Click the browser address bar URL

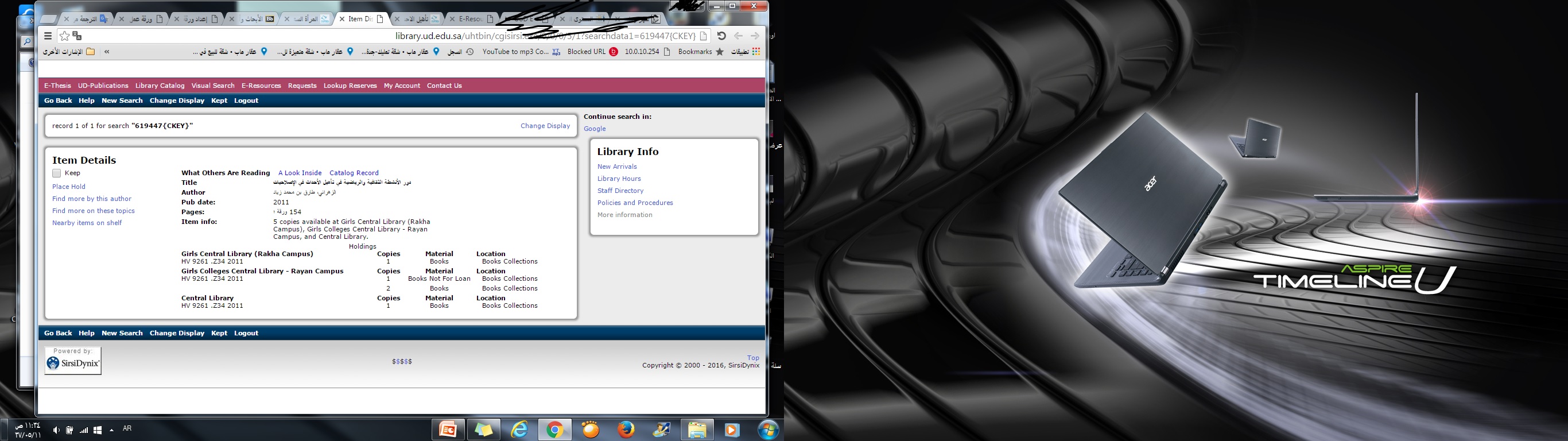point(545,36)
